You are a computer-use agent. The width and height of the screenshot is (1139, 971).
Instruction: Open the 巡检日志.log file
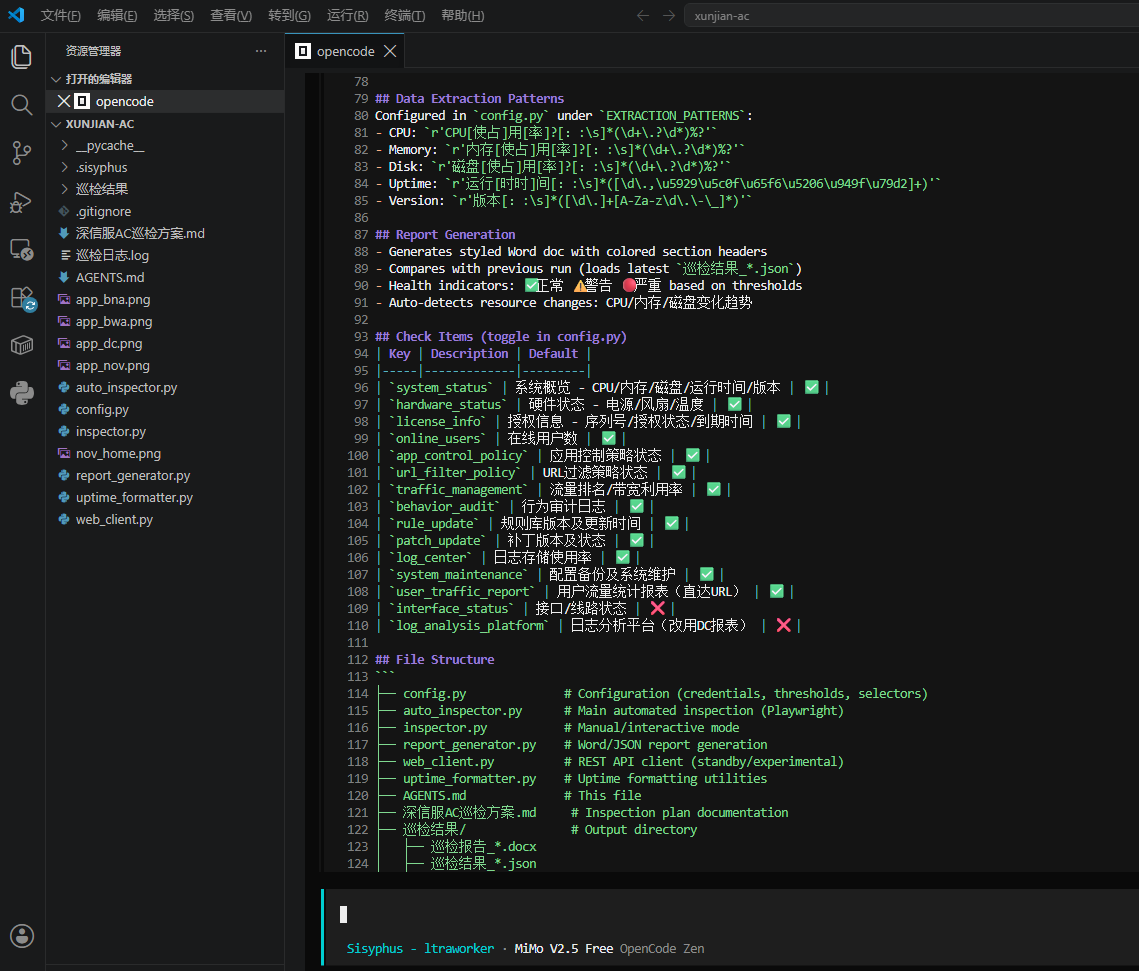(x=112, y=256)
